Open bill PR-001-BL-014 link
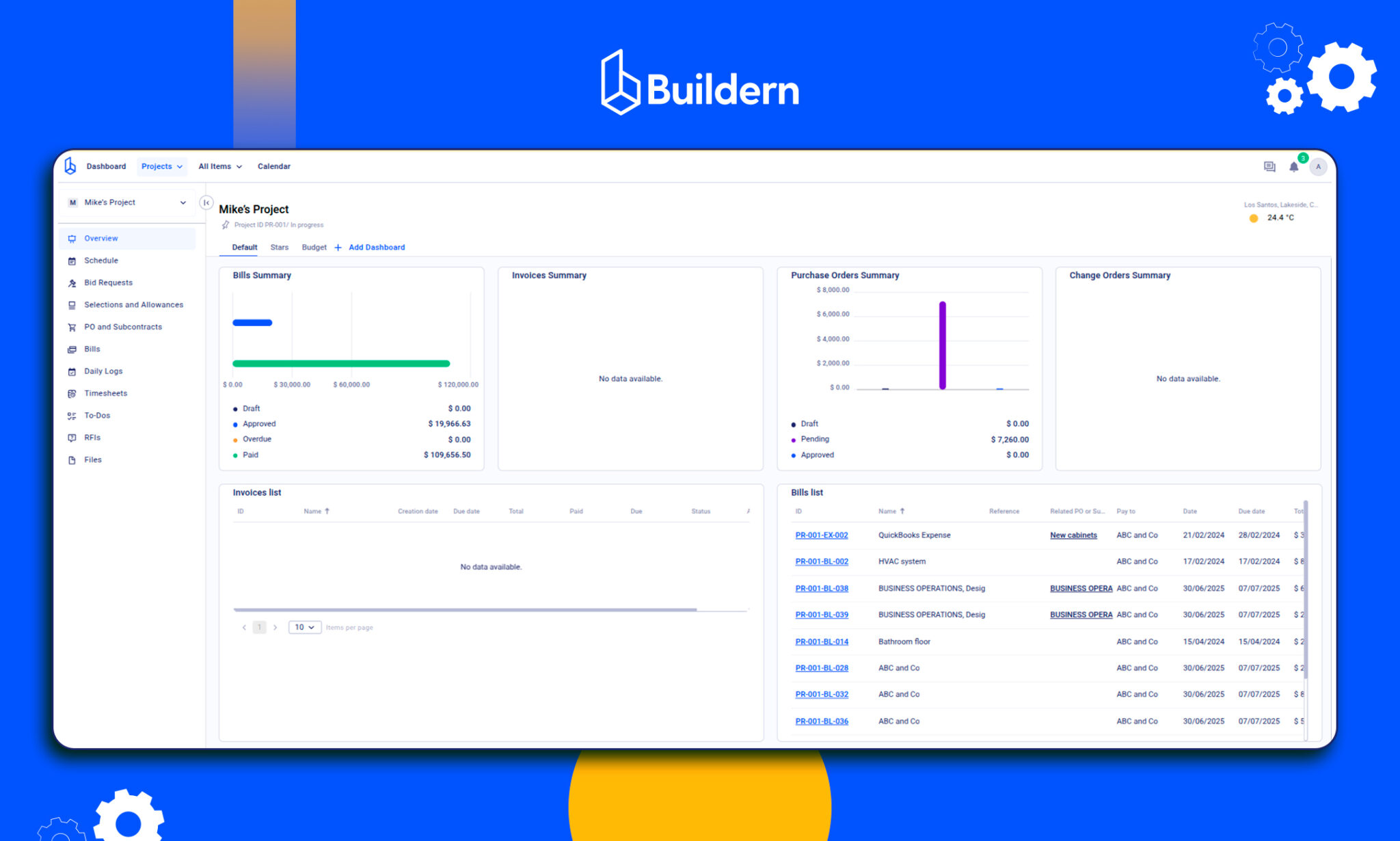This screenshot has height=841, width=1400. click(822, 641)
